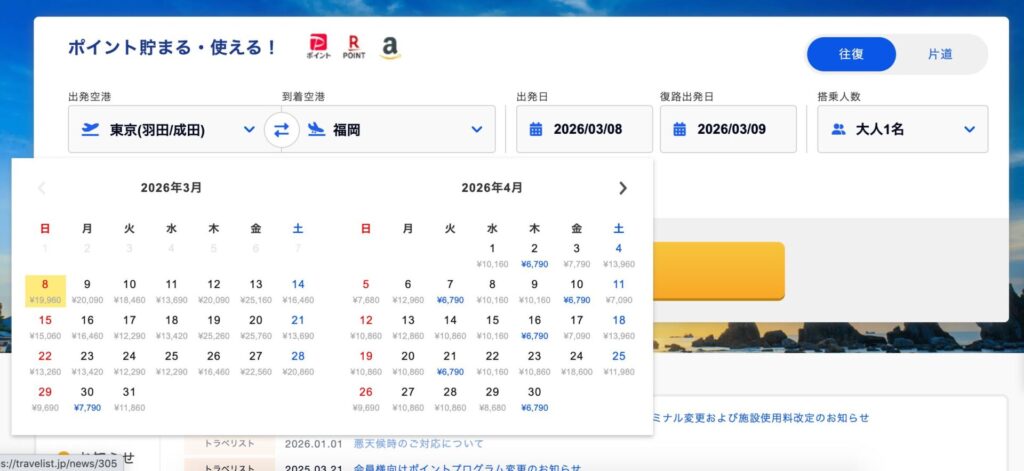Click the Amazon logo icon

click(x=389, y=48)
